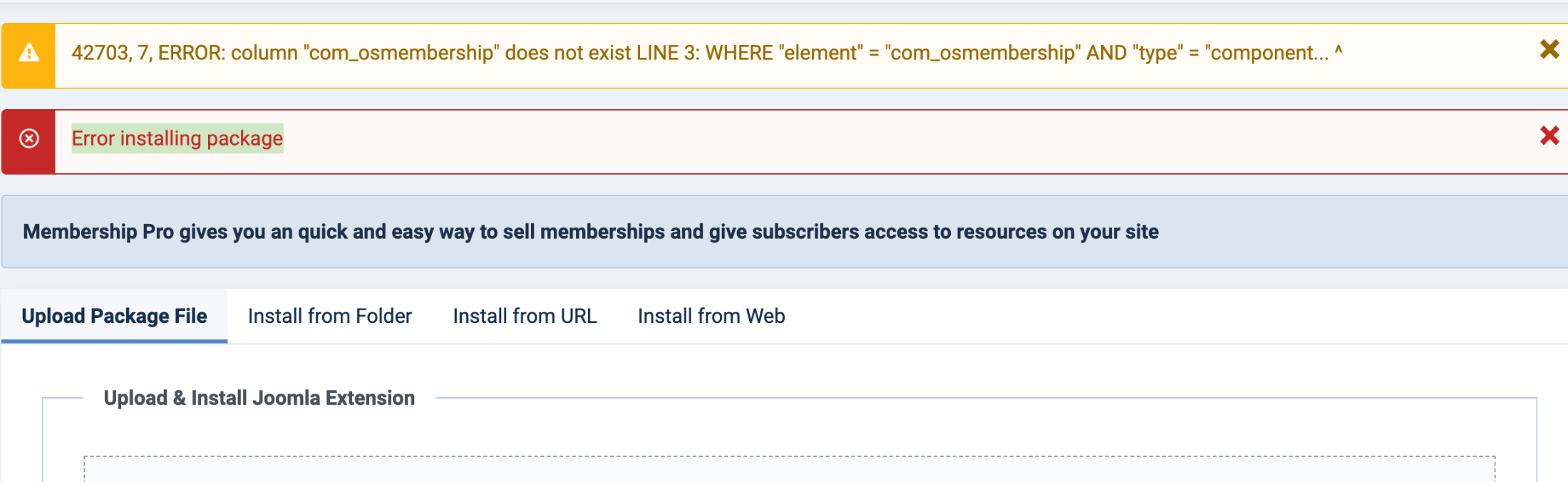
Task: Click the caret symbol ending the warning
Action: (x=1339, y=51)
